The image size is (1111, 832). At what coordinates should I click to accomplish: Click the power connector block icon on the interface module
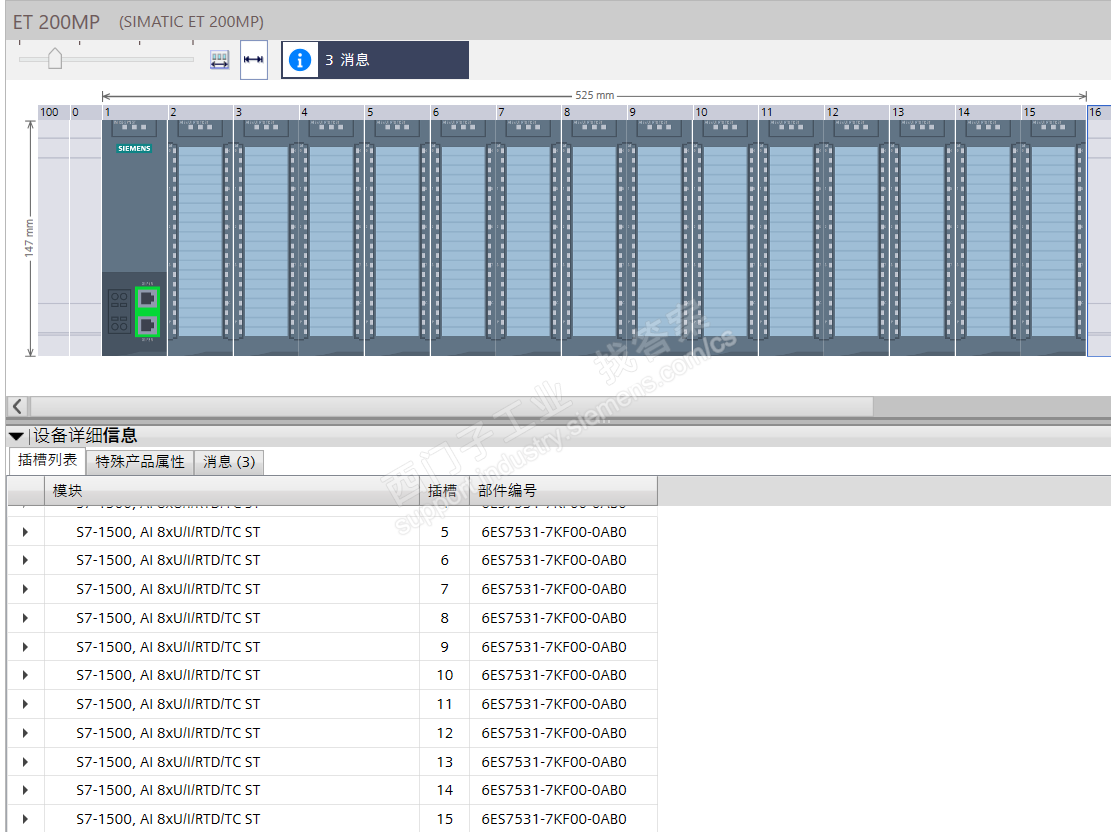coord(118,311)
